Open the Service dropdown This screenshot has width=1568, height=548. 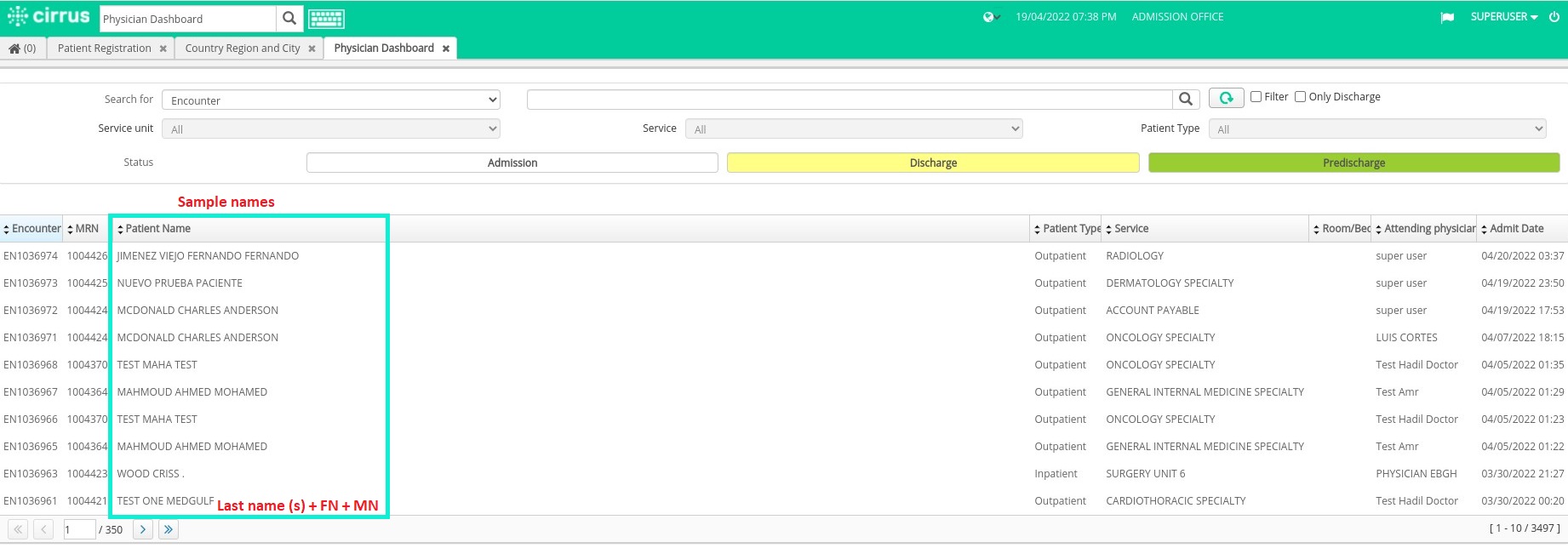[x=854, y=129]
